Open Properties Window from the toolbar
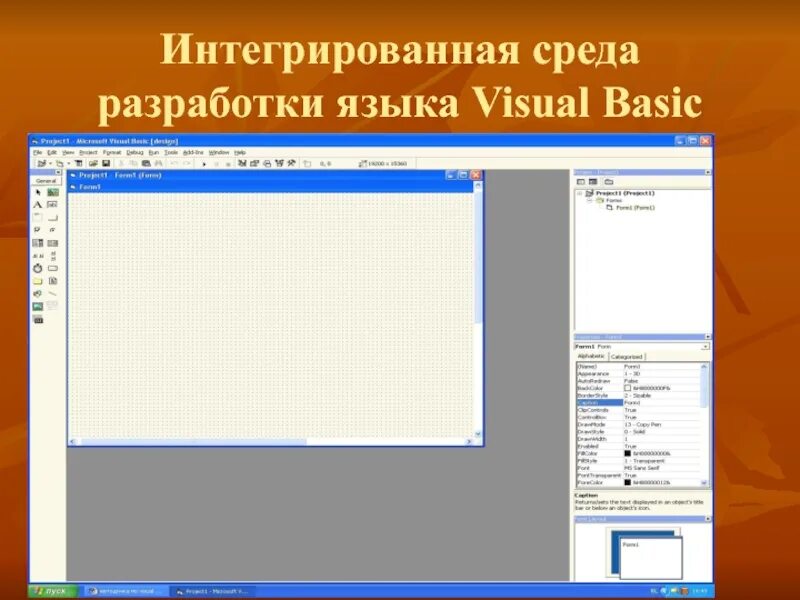 pos(255,163)
